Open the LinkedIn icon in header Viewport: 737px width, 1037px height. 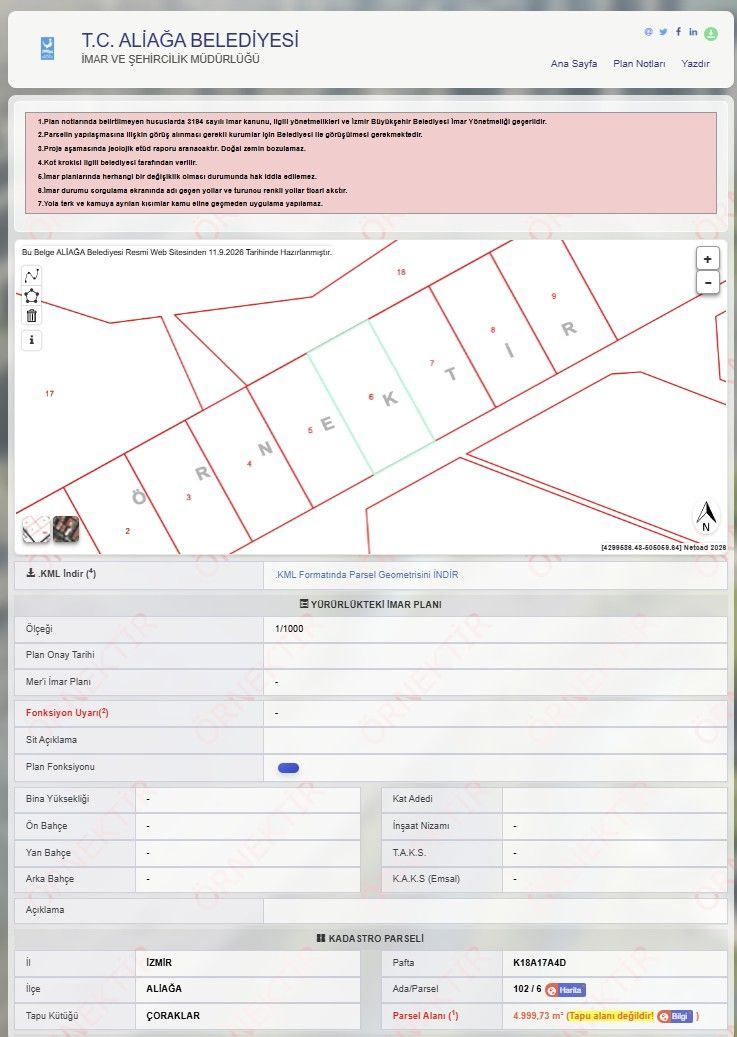pos(693,32)
